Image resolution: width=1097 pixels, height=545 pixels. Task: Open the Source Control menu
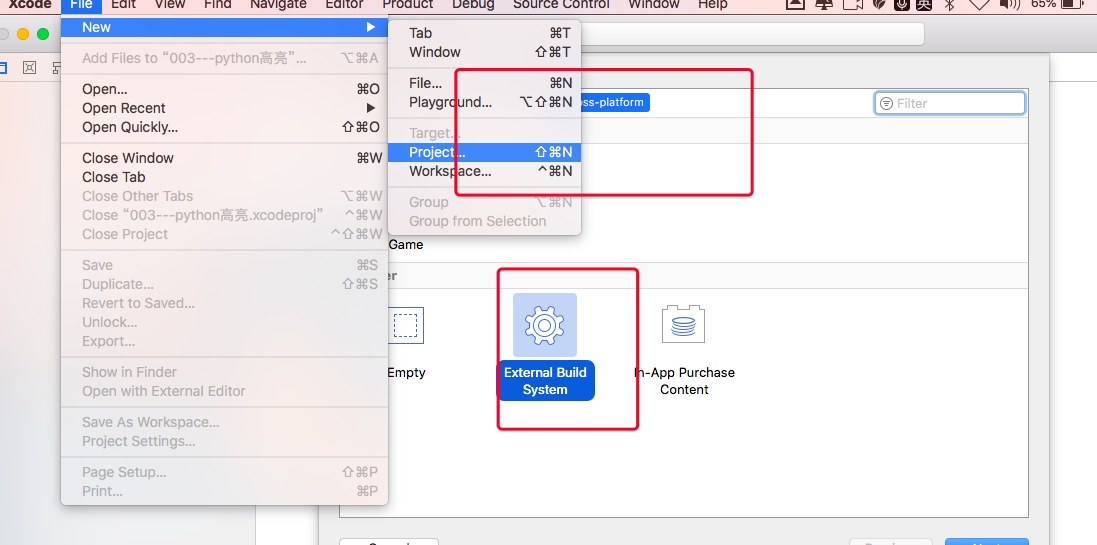[x=561, y=4]
